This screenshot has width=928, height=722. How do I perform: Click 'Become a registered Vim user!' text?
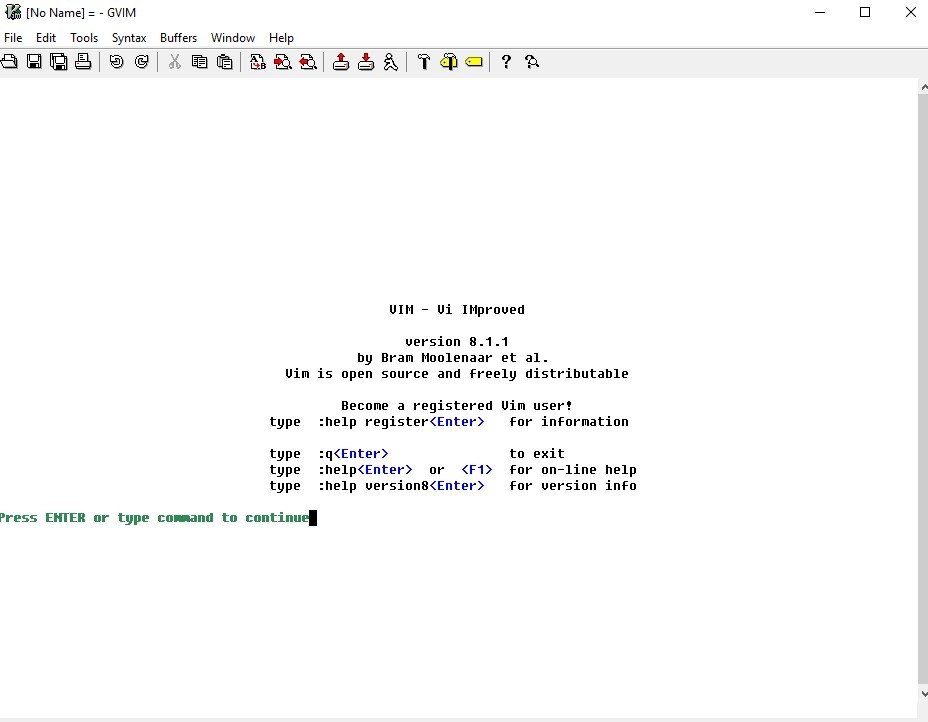pos(457,405)
